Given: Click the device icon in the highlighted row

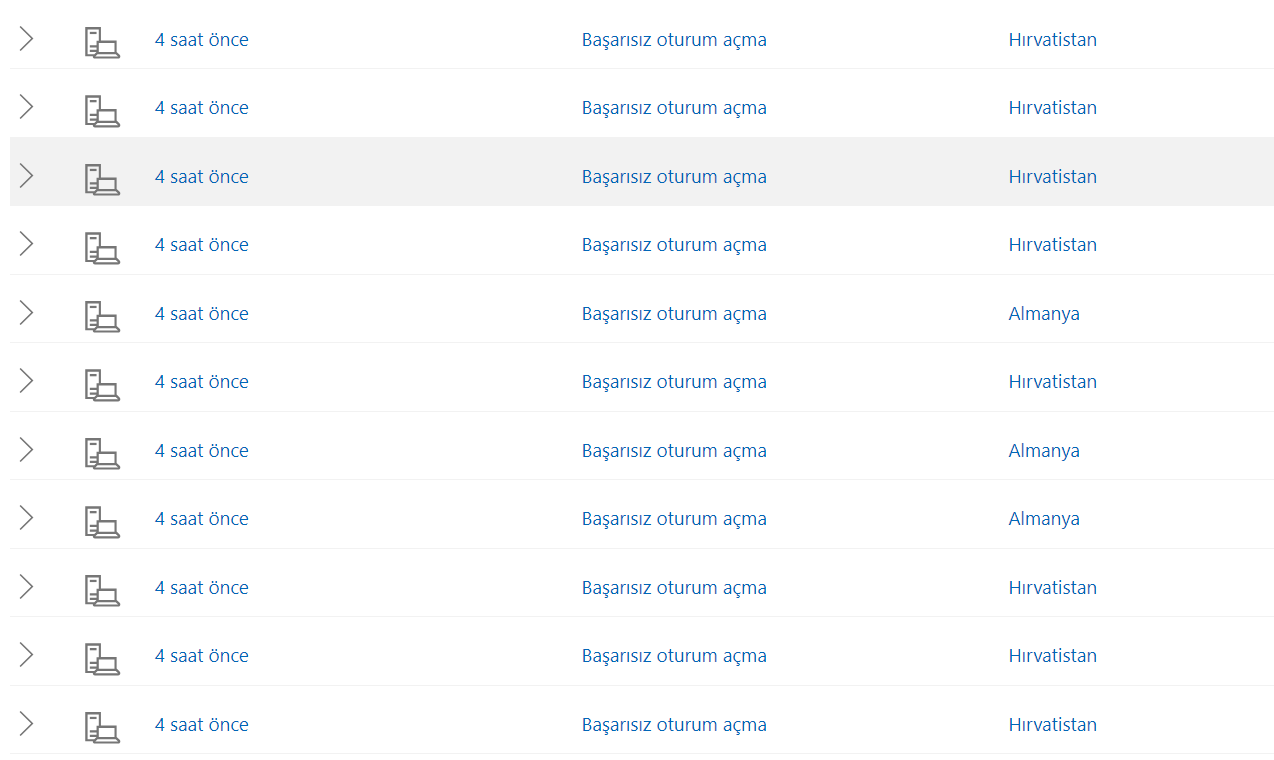Looking at the screenshot, I should point(101,179).
